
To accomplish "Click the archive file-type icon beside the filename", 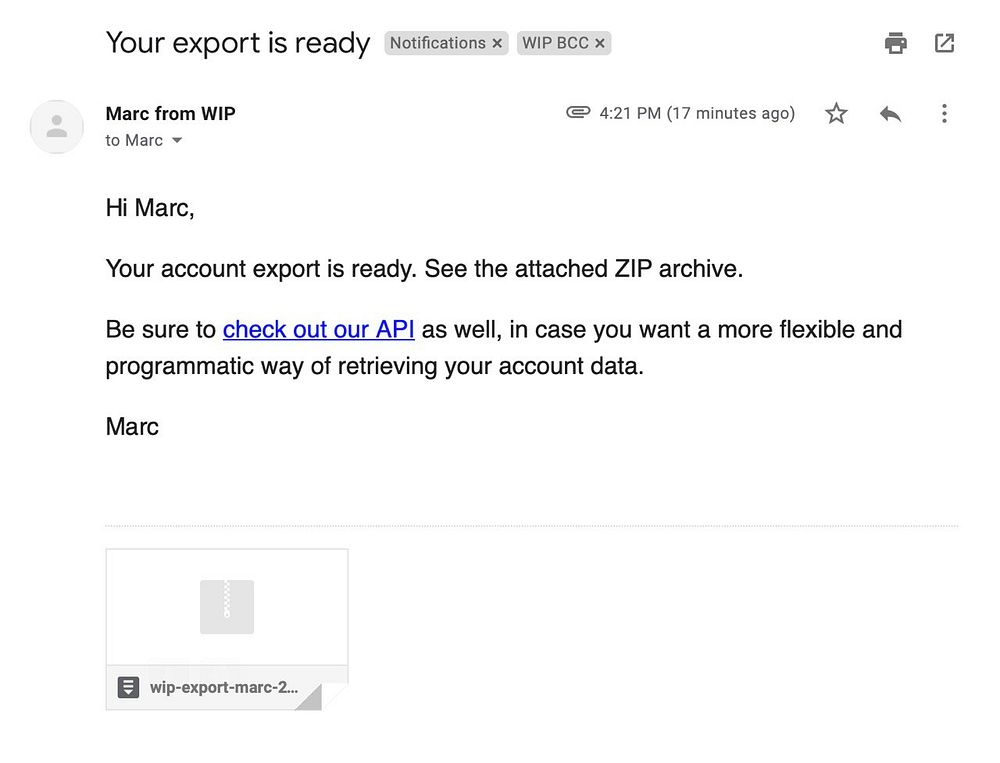I will (128, 688).
